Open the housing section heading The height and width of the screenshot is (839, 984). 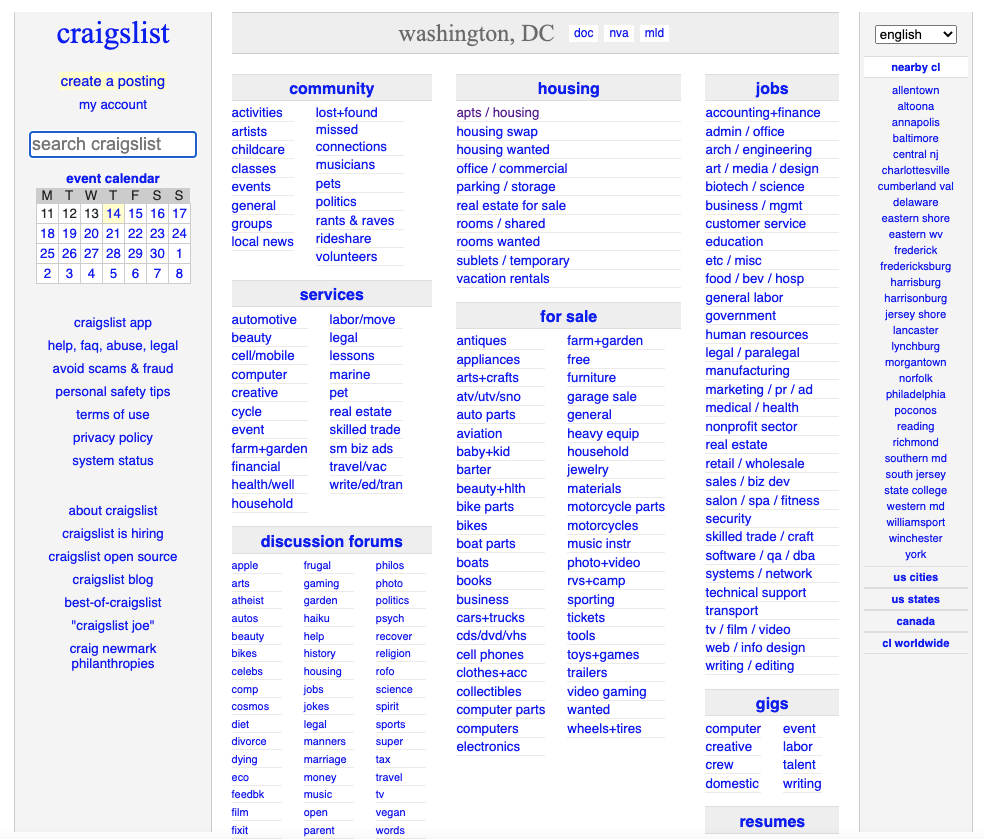(x=568, y=88)
